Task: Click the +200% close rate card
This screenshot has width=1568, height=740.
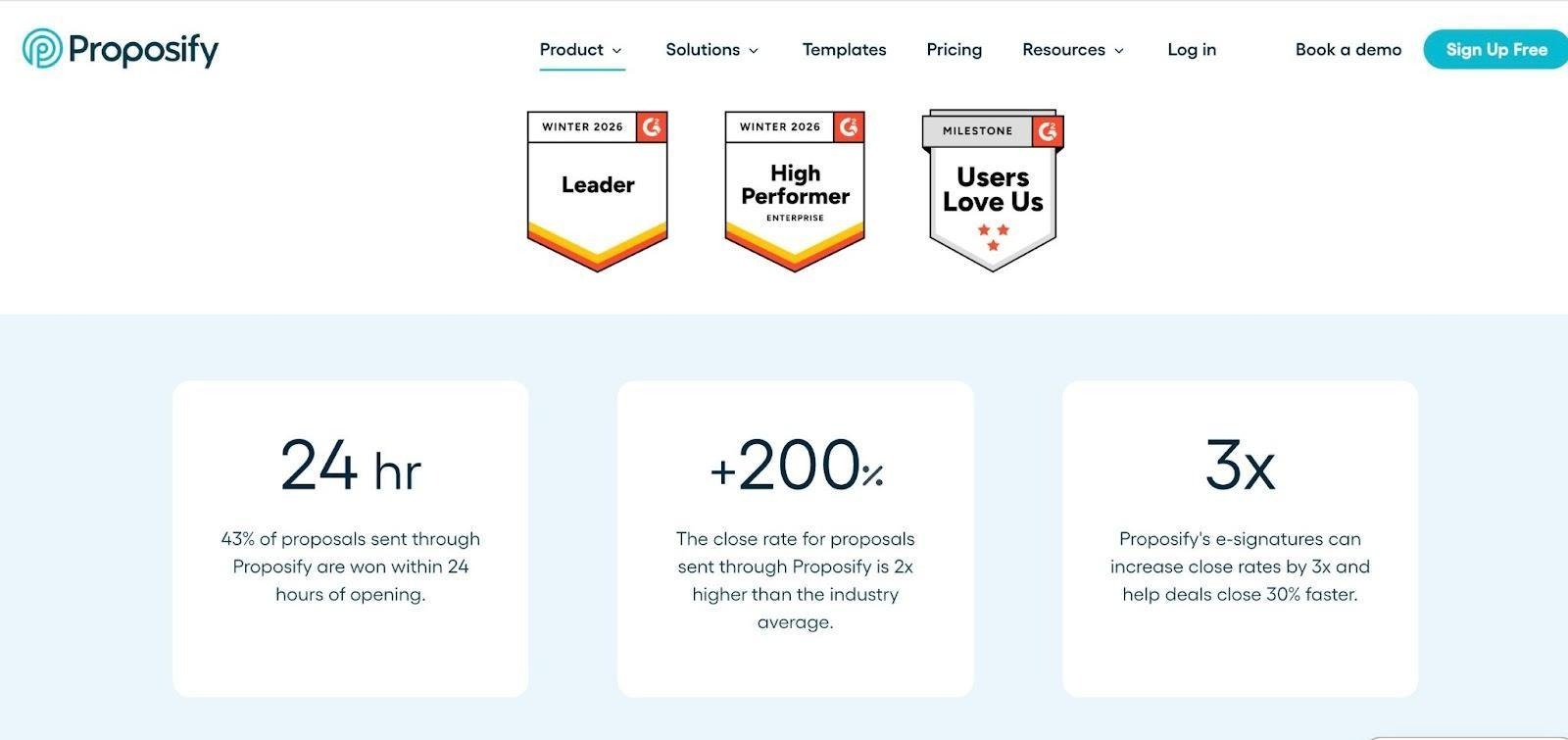Action: (795, 538)
